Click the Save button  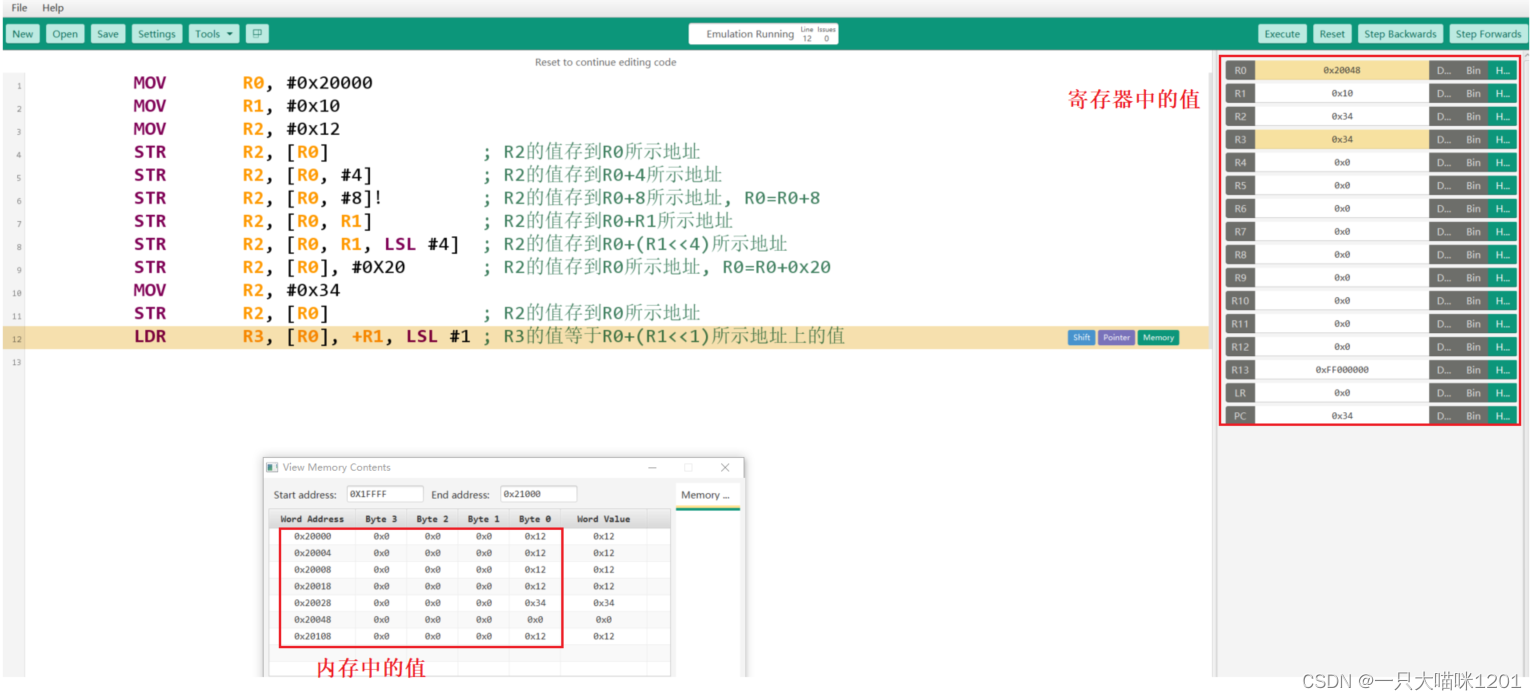[x=108, y=34]
